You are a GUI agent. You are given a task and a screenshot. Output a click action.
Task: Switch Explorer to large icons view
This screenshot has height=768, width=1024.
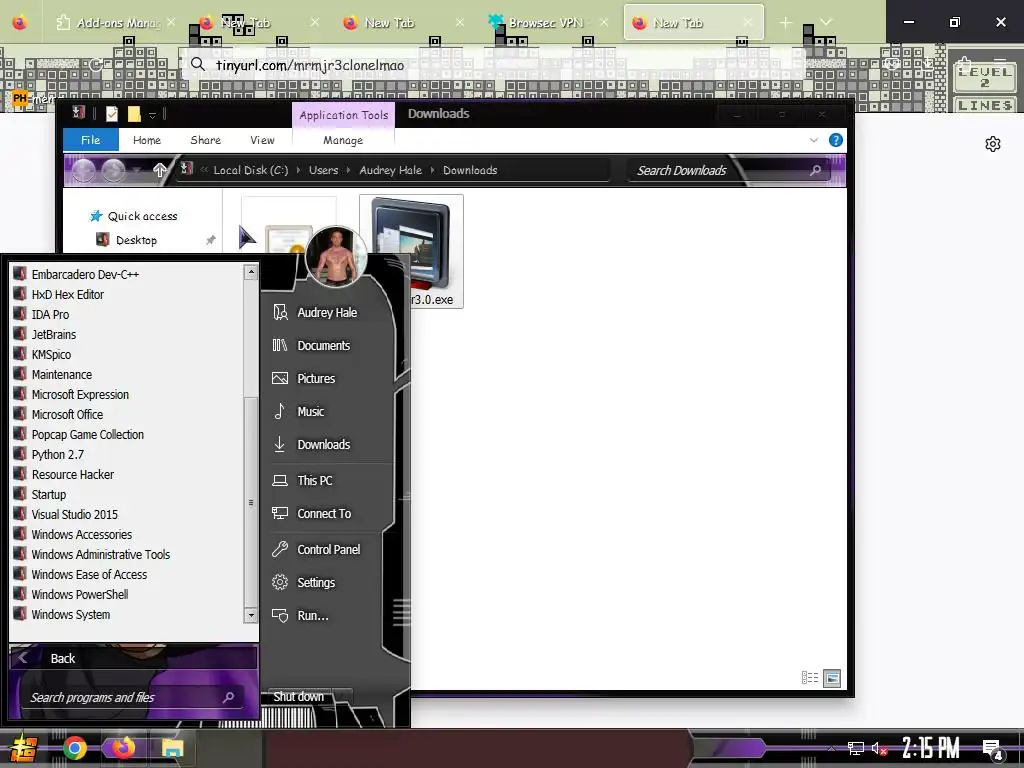(832, 678)
